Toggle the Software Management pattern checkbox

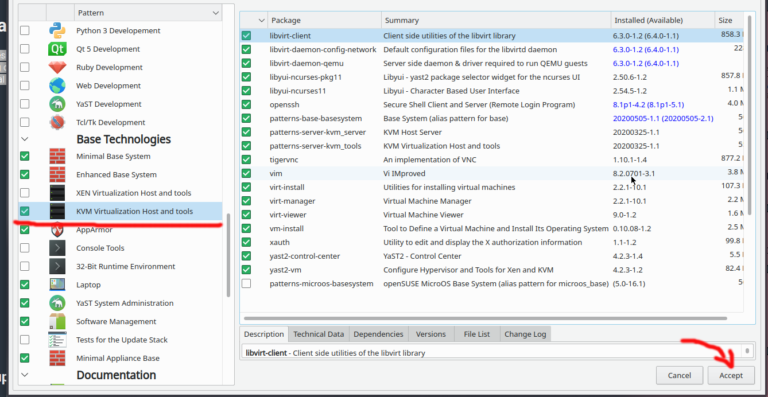coord(24,322)
